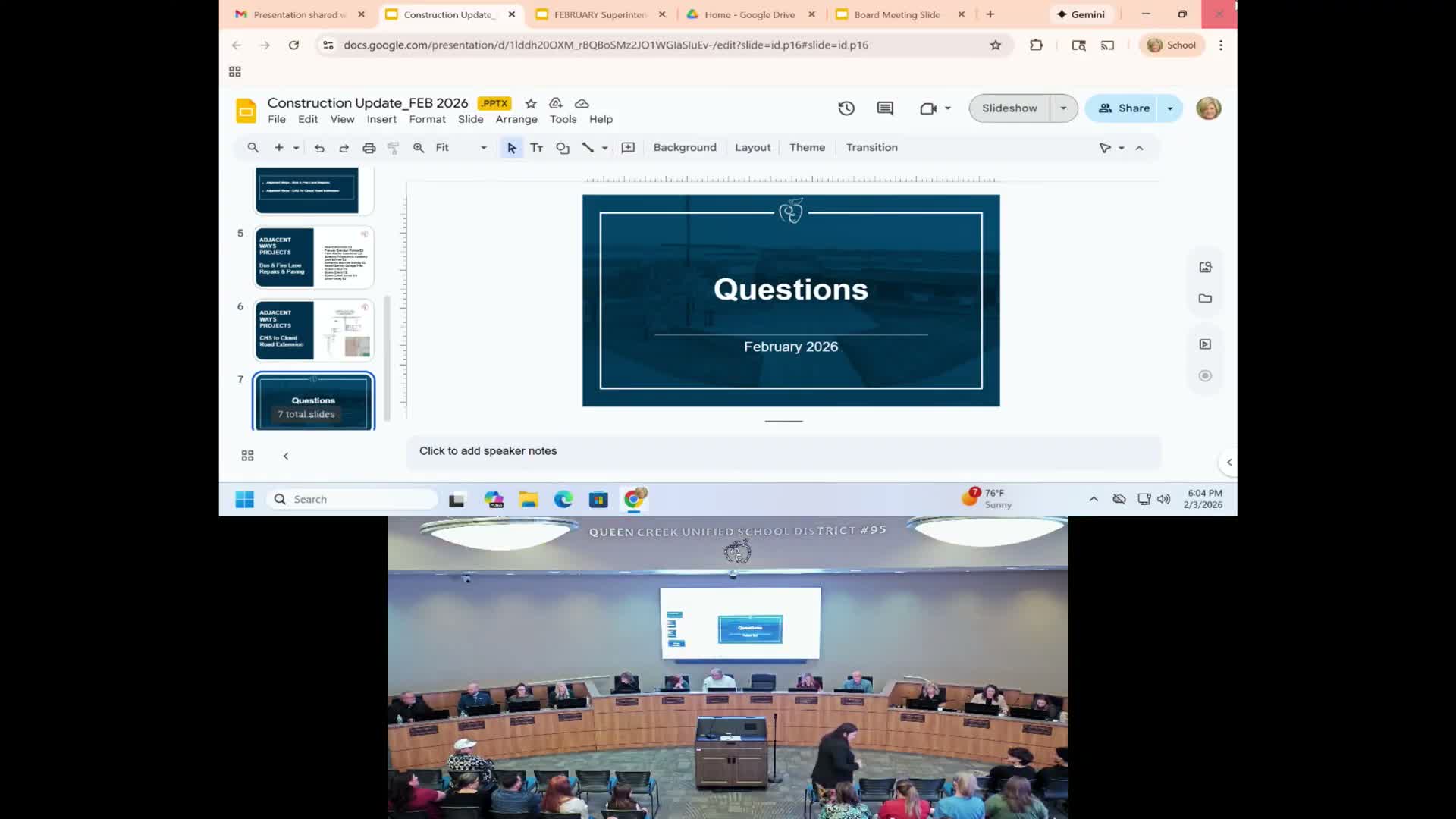
Task: Select slide 6 thumbnail CHS to Cloud Road
Action: (x=314, y=330)
